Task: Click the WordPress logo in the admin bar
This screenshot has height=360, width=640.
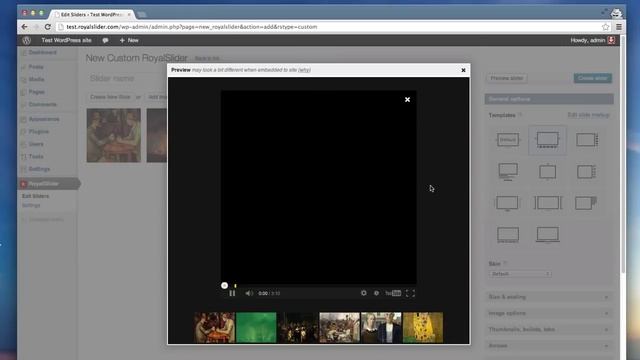Action: tap(27, 40)
